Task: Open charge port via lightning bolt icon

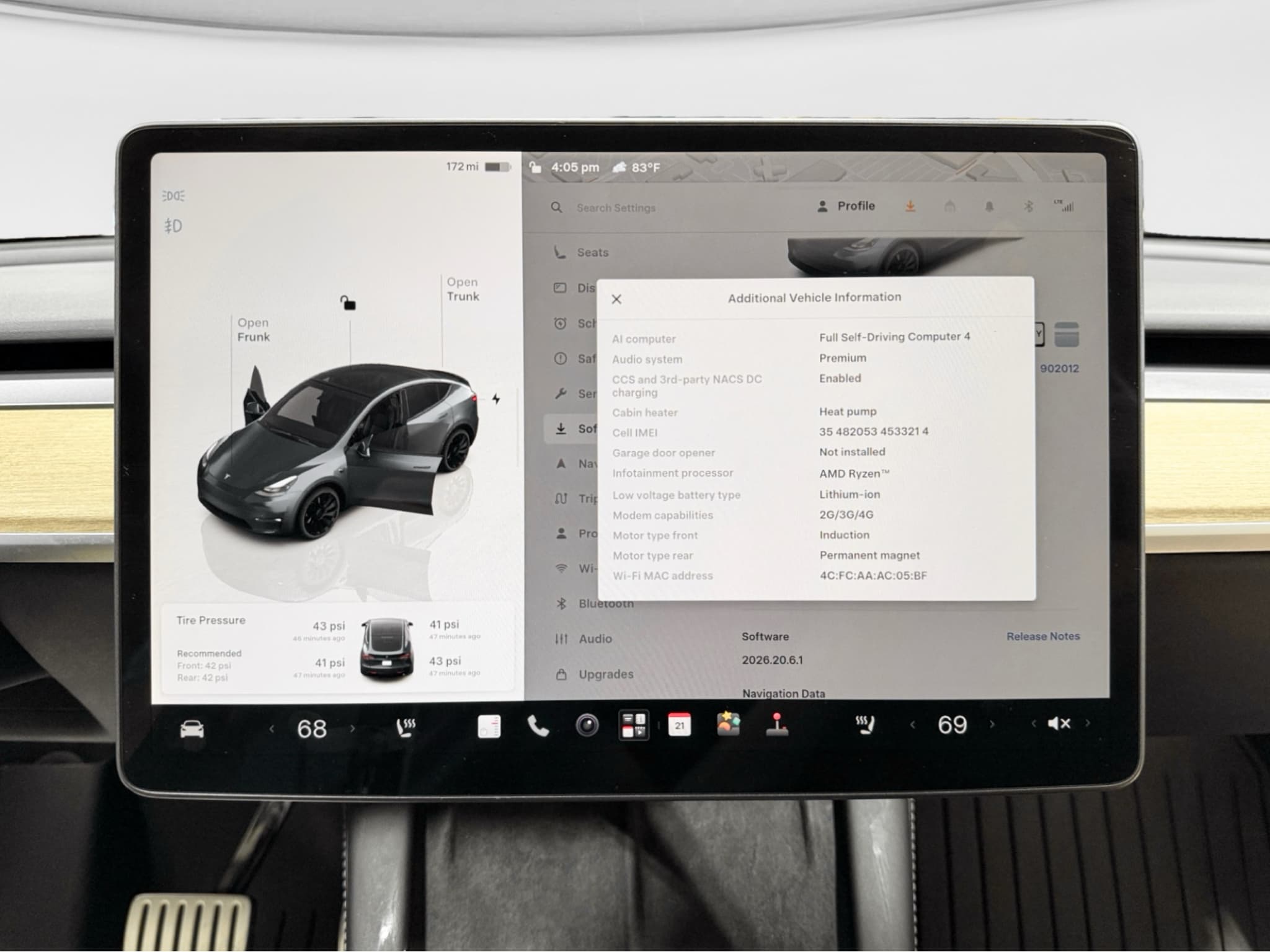Action: coord(496,399)
